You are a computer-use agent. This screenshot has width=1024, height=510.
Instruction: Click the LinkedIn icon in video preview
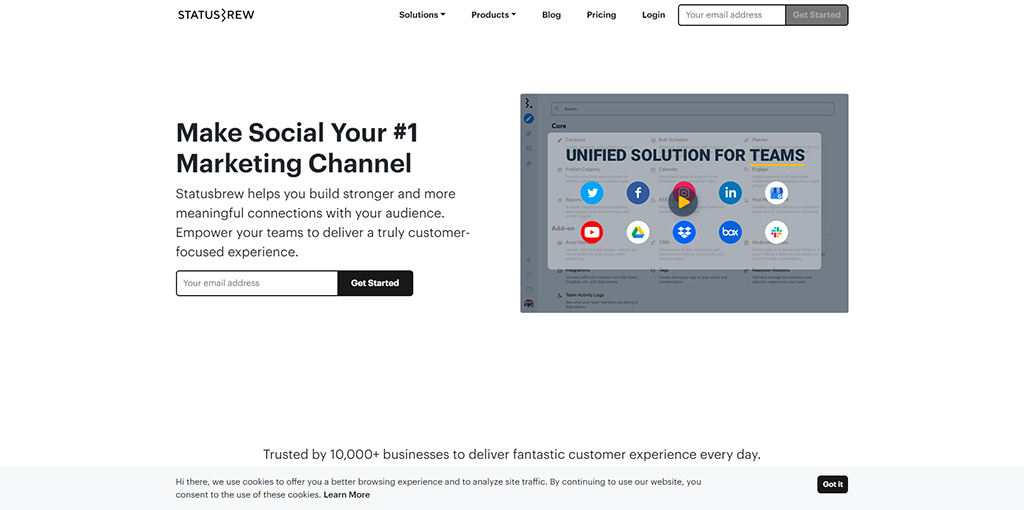(x=730, y=193)
